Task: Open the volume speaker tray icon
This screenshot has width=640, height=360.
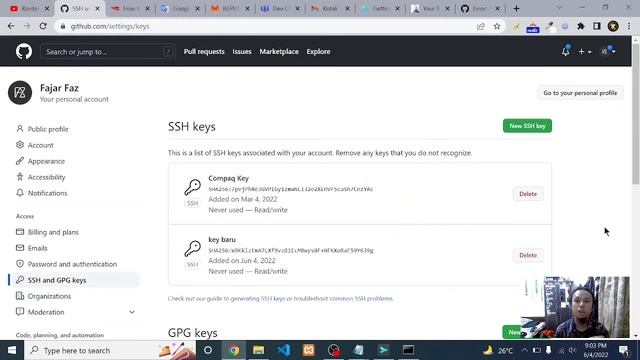Action: (572, 350)
